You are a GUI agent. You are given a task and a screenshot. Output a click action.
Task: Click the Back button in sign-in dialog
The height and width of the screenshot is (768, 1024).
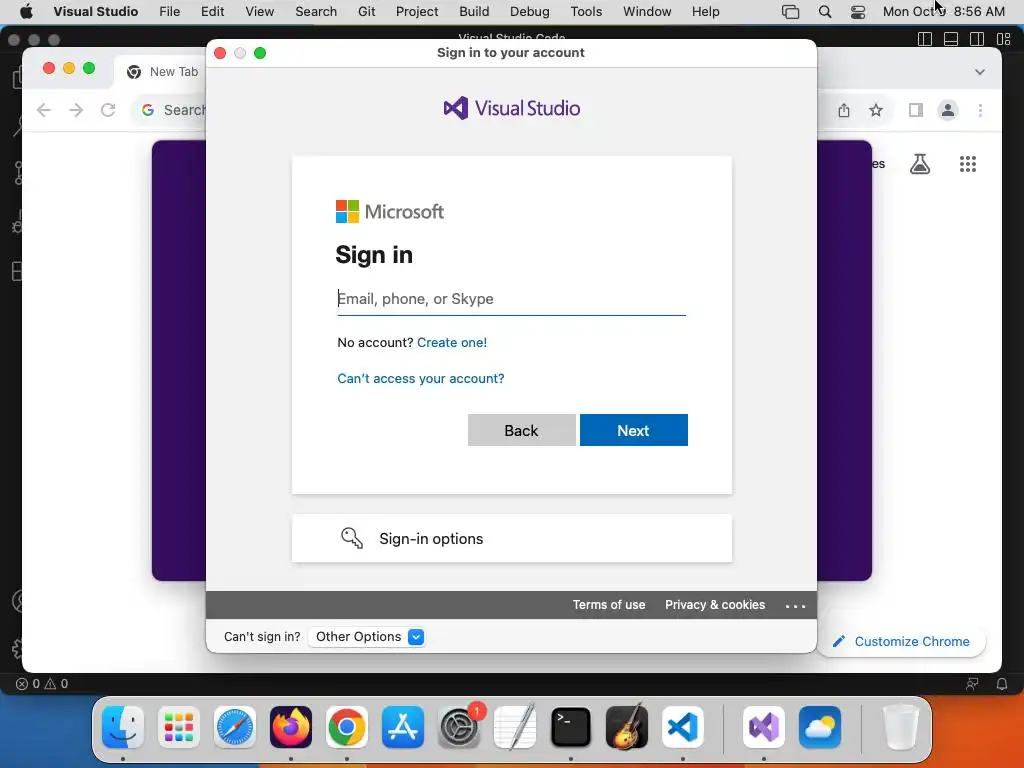pos(521,430)
